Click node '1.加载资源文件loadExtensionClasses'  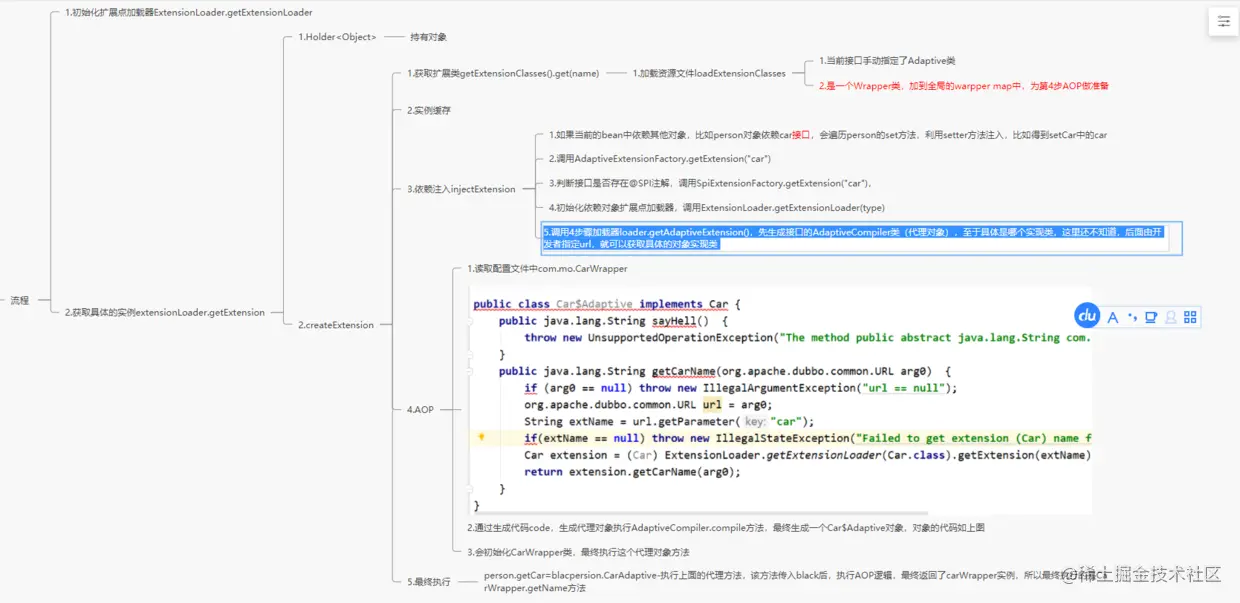click(709, 73)
